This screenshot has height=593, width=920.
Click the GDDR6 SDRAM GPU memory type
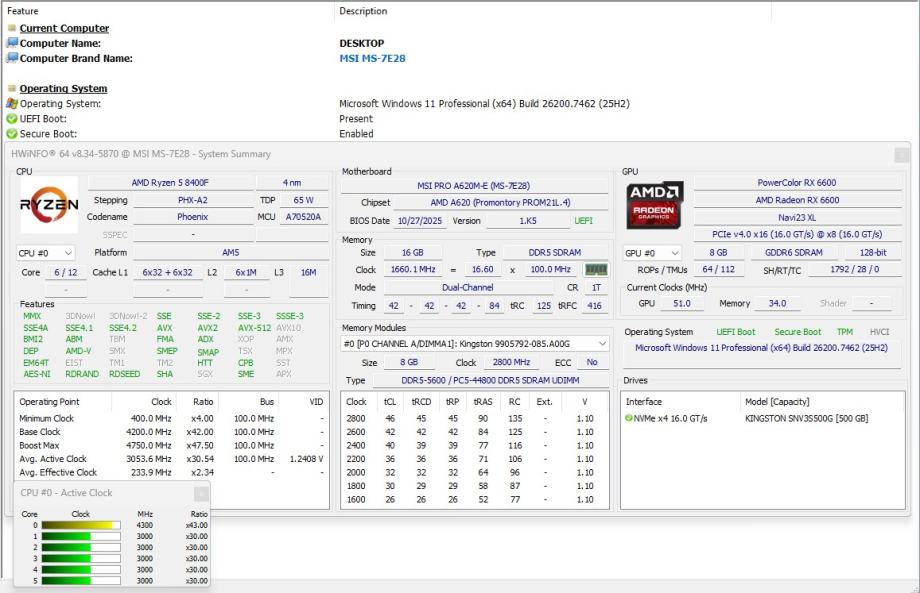coord(794,252)
